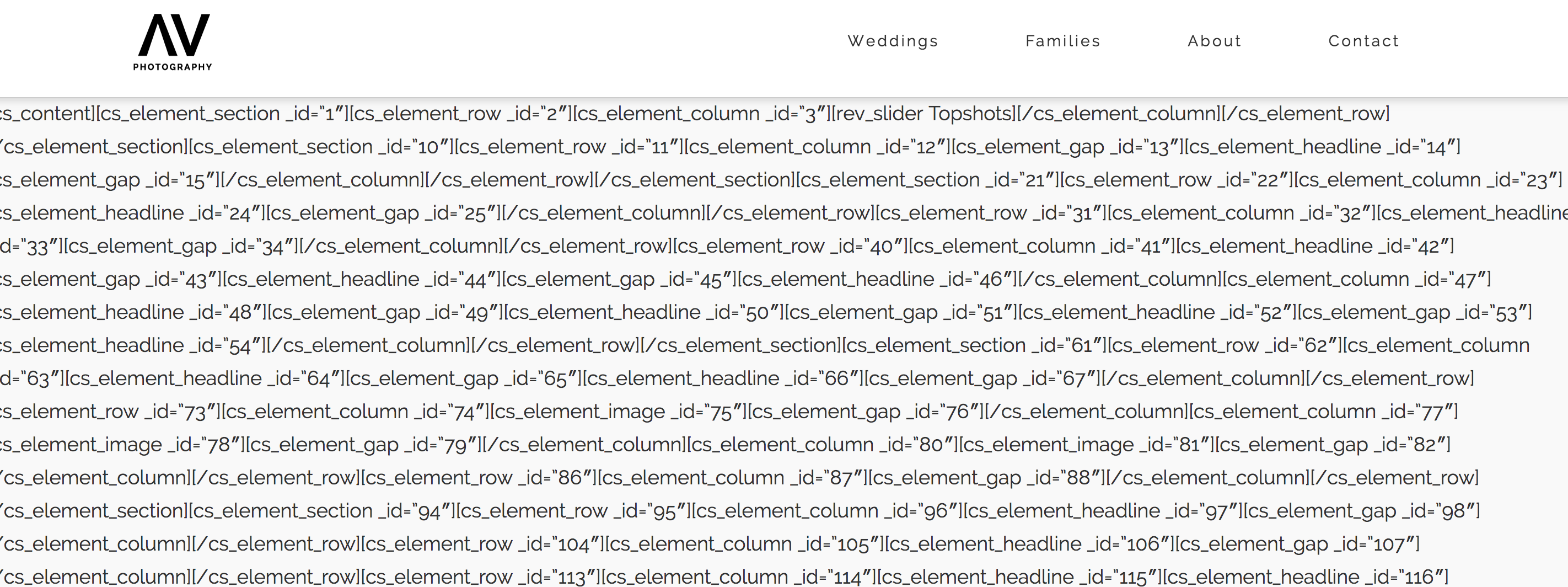Click the cs_element_section _id="94" shortcode
1568x587 pixels.
[x=320, y=511]
